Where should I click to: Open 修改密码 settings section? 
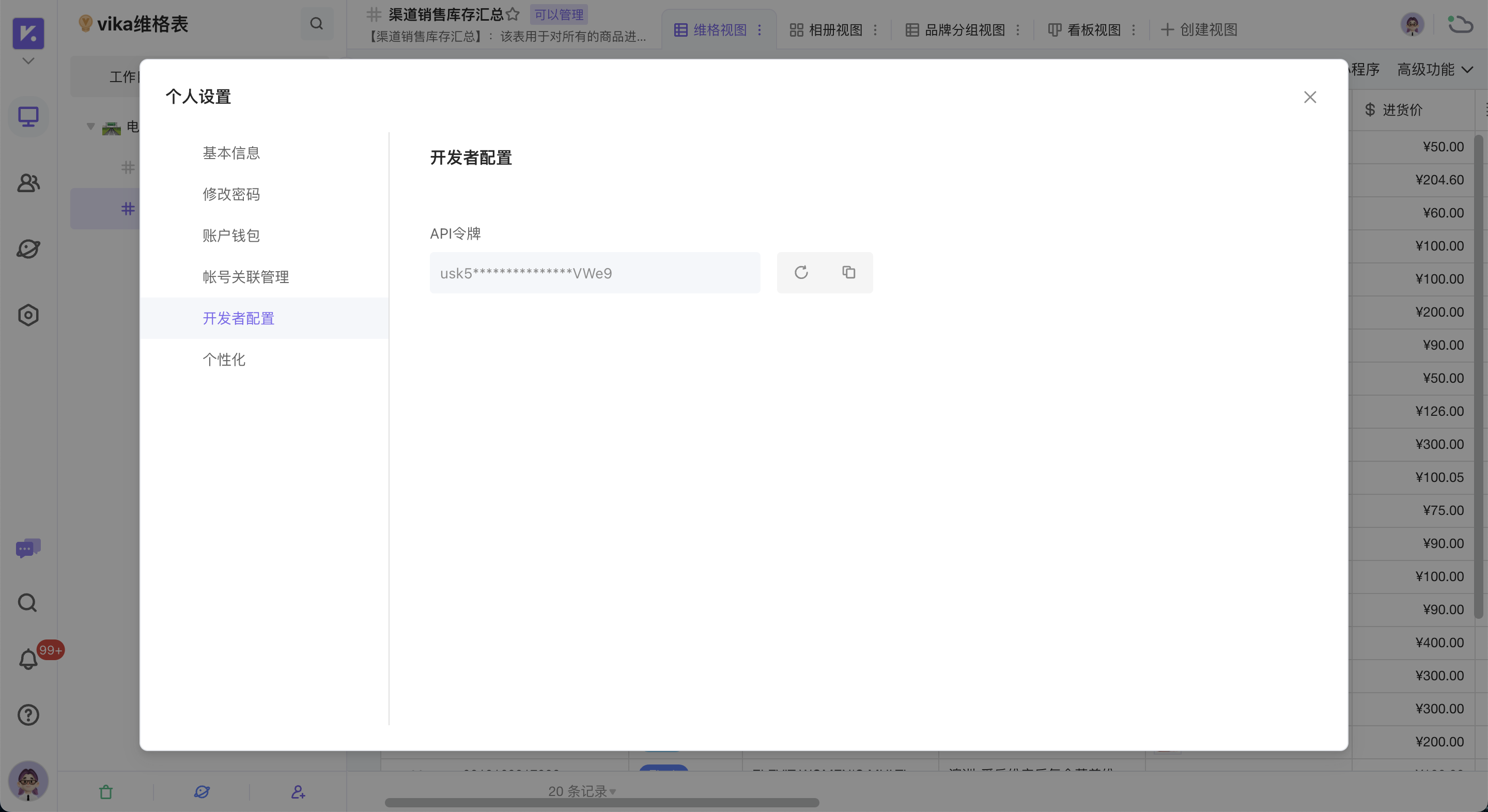click(231, 194)
